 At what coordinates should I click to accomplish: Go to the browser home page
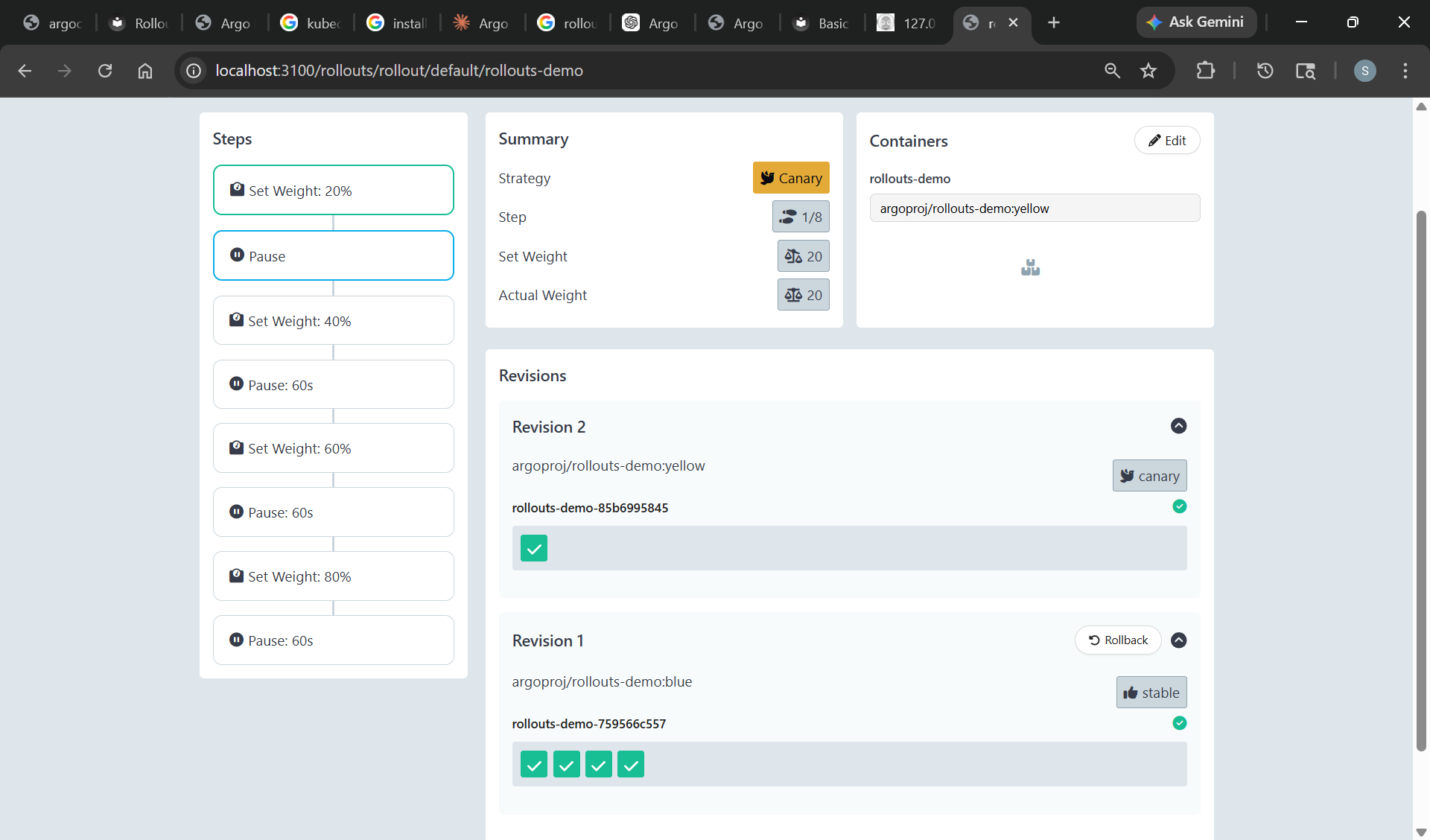point(145,71)
